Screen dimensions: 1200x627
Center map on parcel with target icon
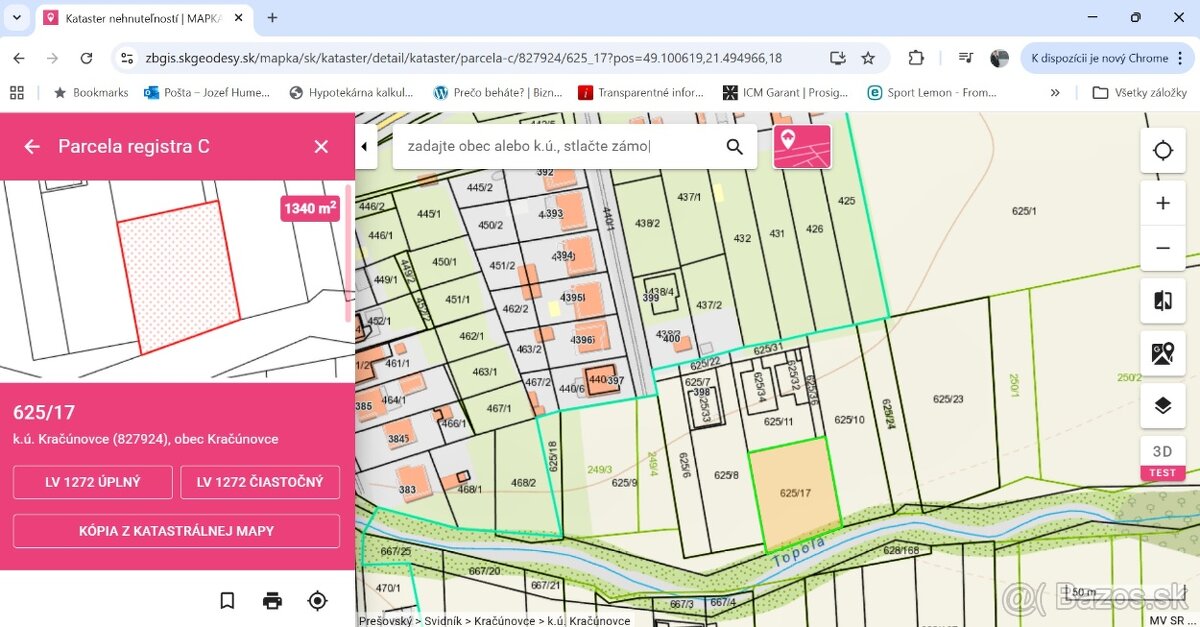[x=317, y=600]
